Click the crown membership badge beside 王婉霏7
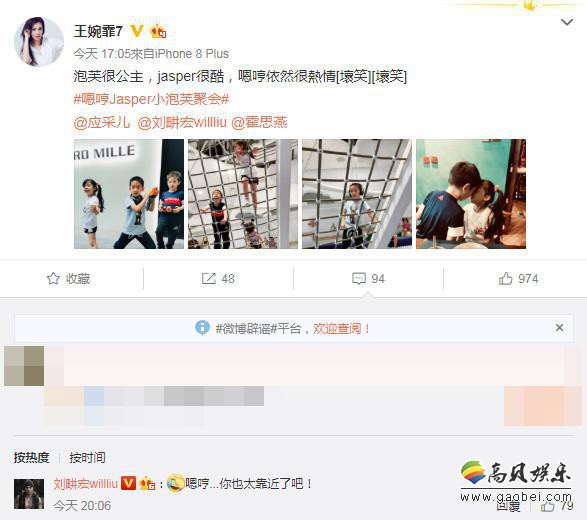 158,31
